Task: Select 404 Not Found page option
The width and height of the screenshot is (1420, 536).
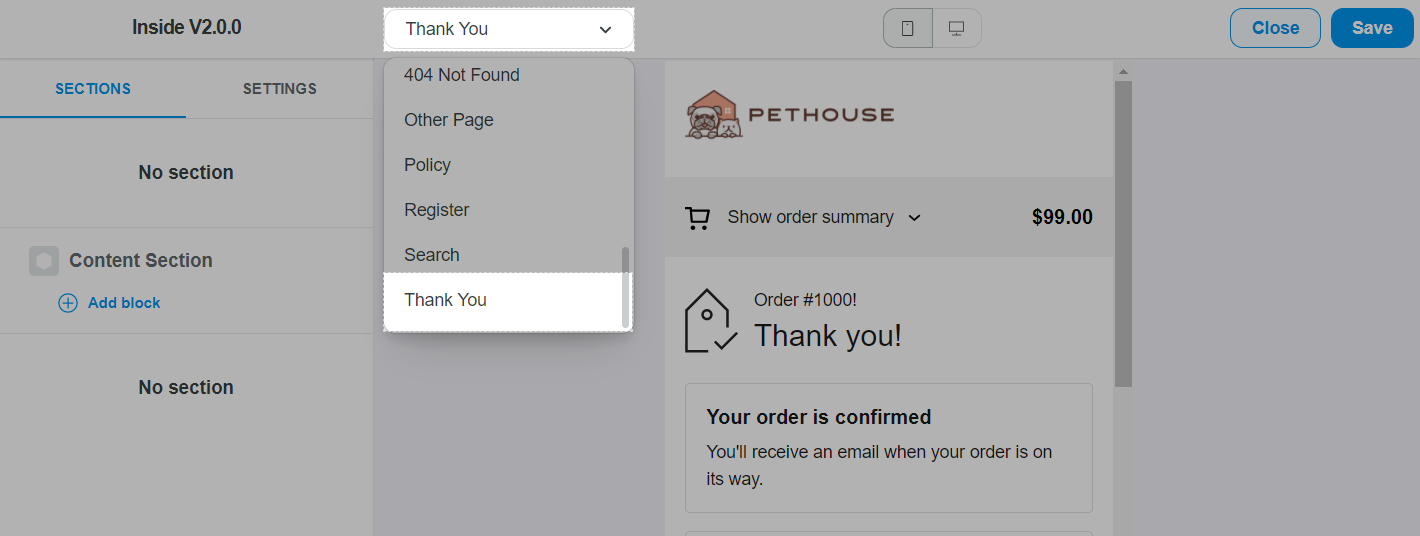Action: (462, 75)
